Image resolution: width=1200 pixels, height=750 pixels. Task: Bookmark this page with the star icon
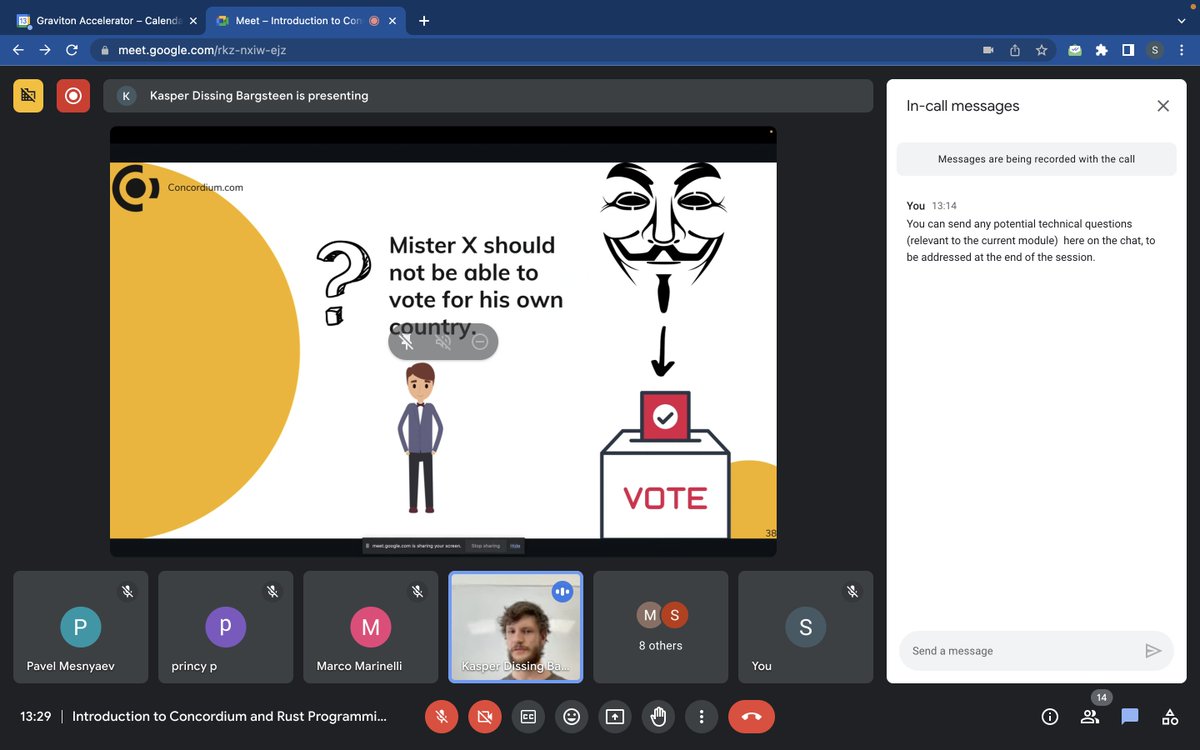click(x=1041, y=50)
